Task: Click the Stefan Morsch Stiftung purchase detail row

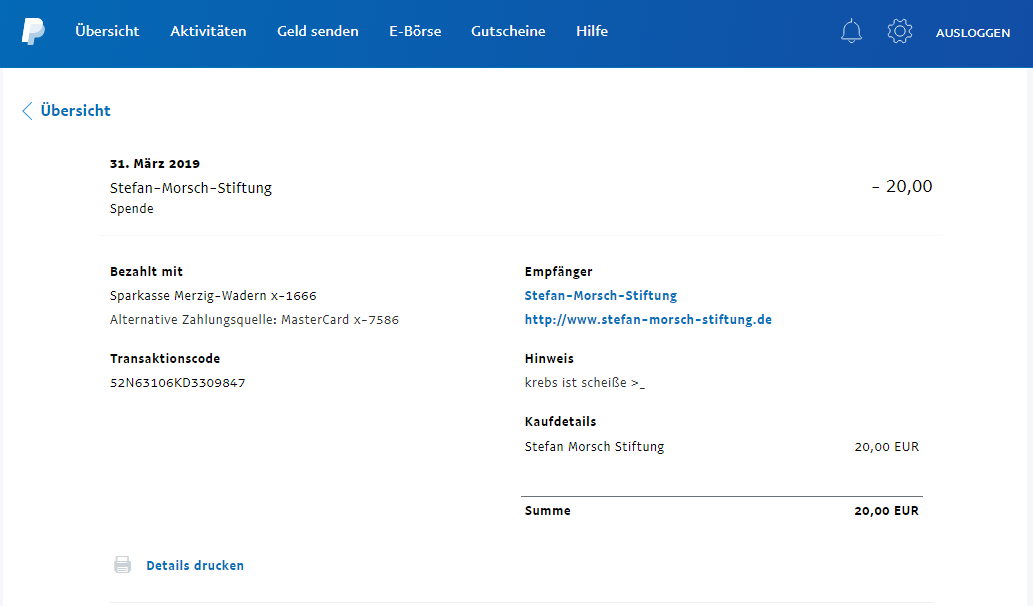Action: (x=721, y=447)
